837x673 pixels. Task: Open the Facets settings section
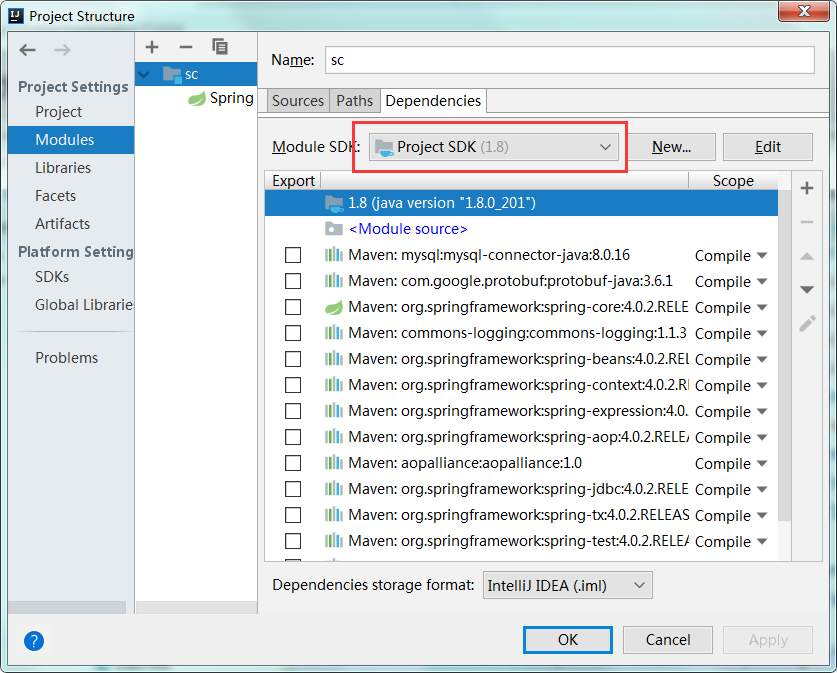pos(56,196)
